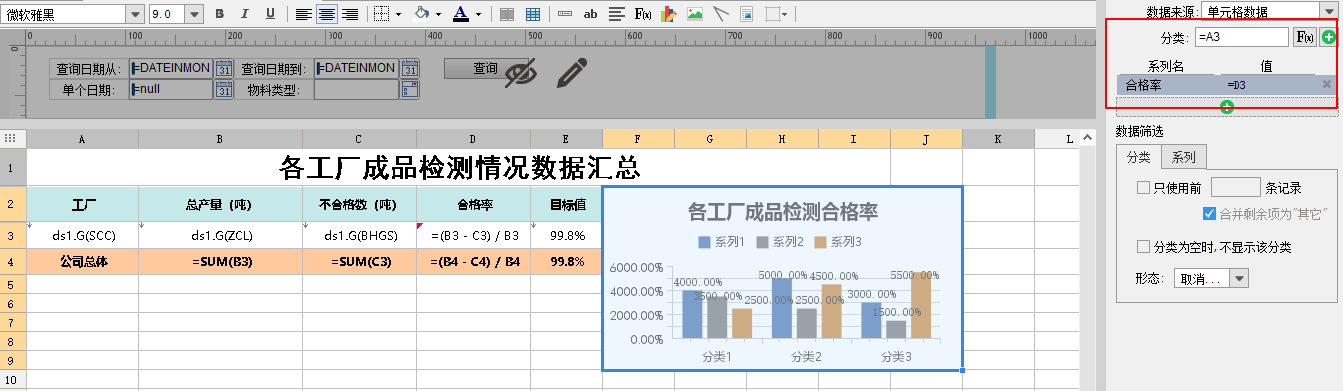1343x391 pixels.
Task: Enable 只使用前 records checkbox
Action: coord(1143,187)
